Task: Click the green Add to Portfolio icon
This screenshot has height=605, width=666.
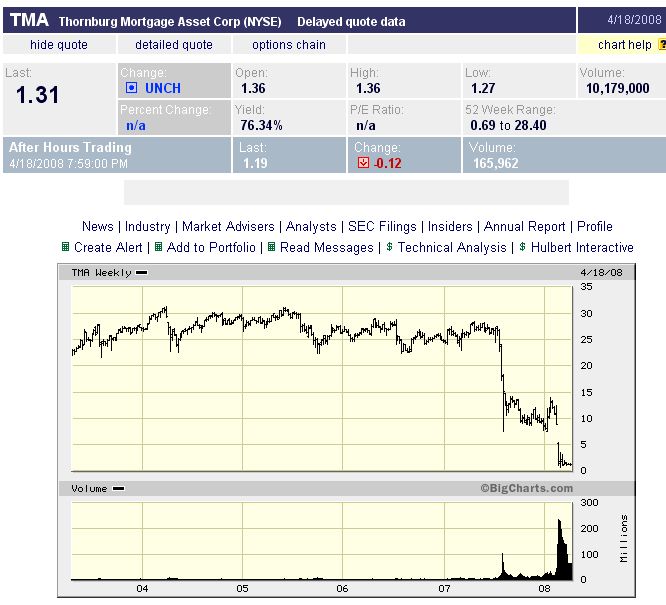Action: pos(158,247)
